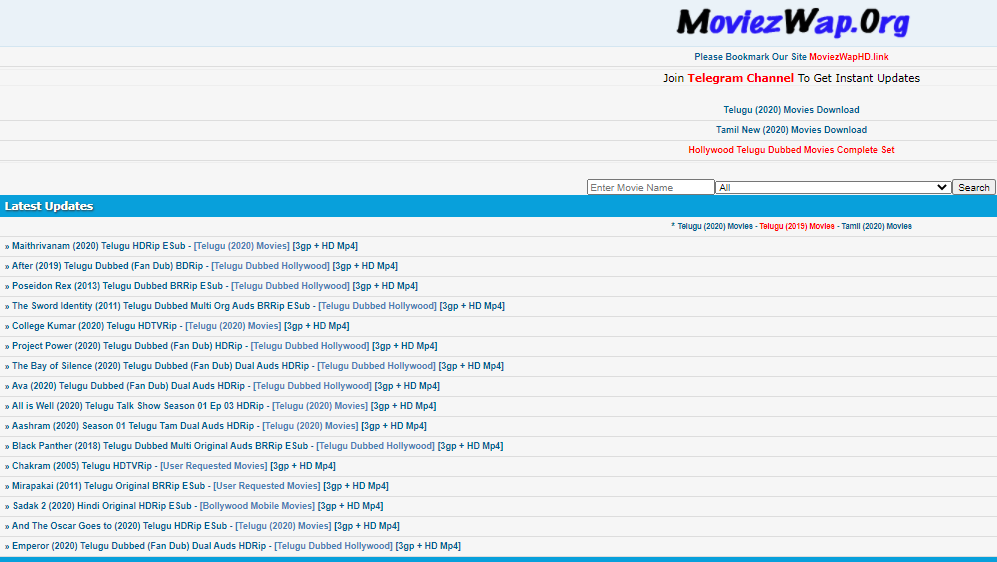
Task: Open [Telugu Dubbed Hollywood] category beside Sword Identity
Action: click(377, 306)
